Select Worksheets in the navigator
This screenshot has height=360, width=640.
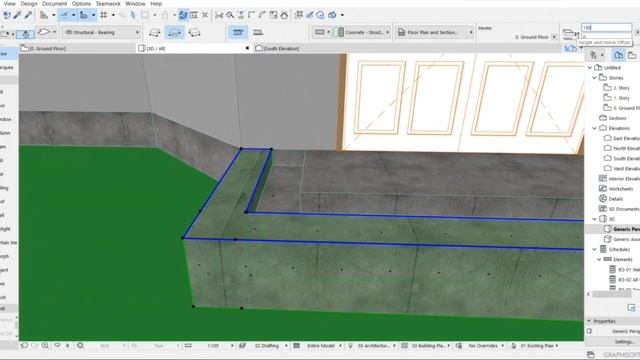click(x=620, y=189)
